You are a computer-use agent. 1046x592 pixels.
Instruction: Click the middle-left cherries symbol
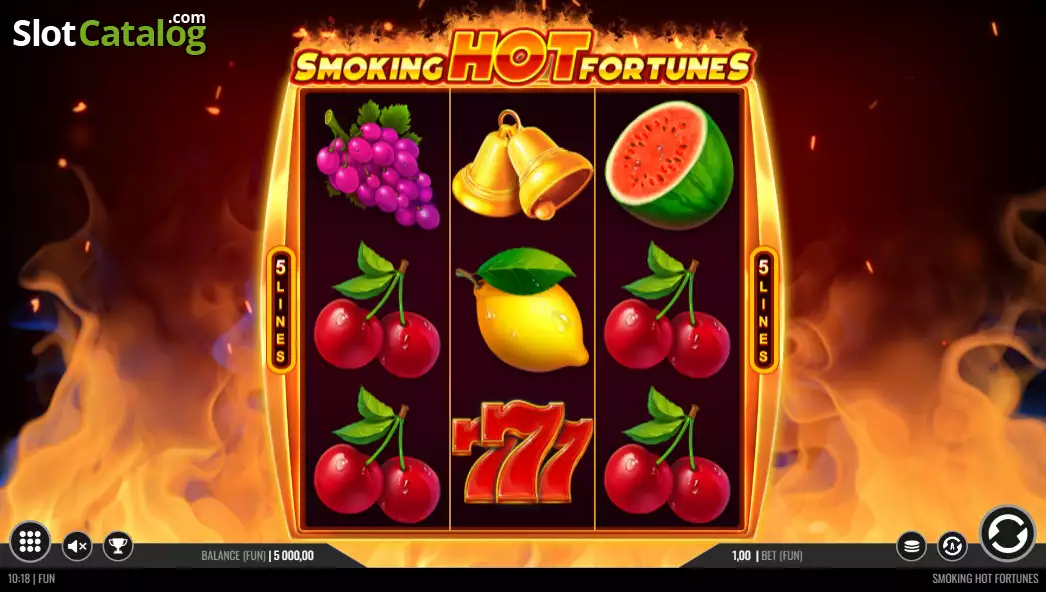[377, 310]
